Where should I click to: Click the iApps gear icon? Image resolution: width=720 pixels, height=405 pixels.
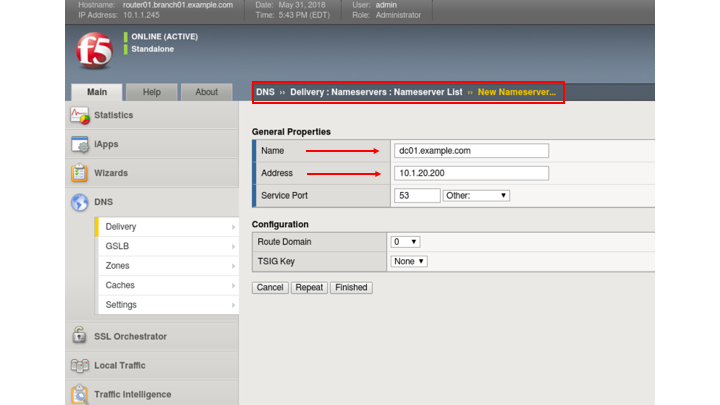pos(79,144)
